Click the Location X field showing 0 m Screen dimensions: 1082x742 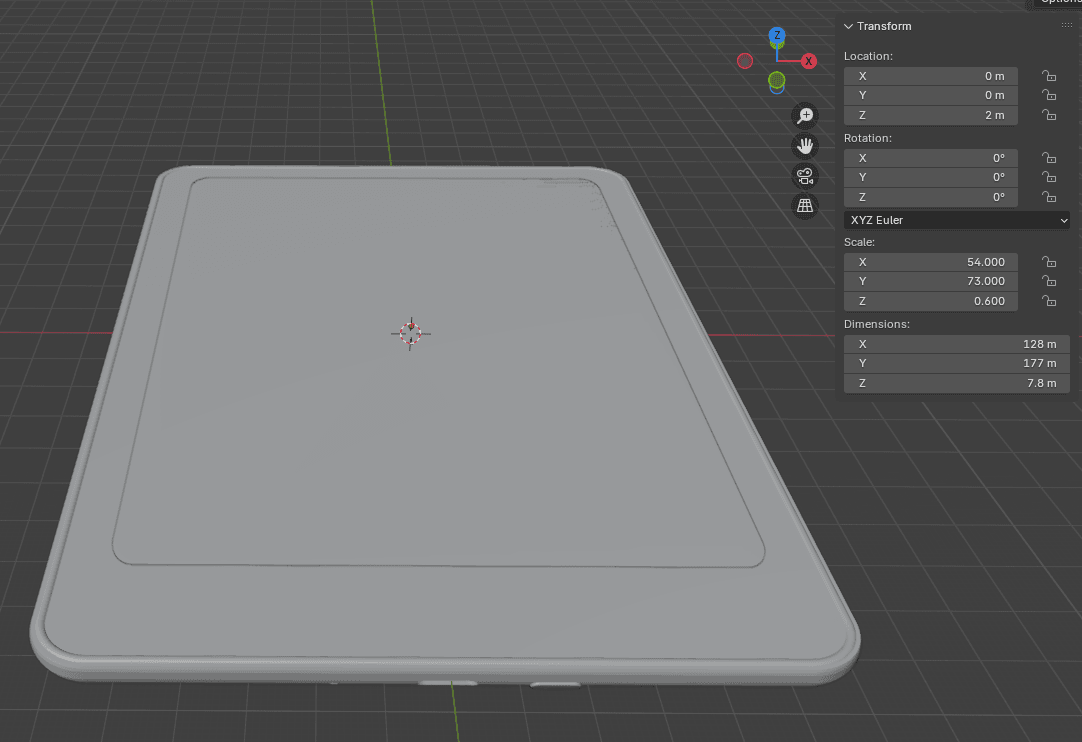pos(931,76)
